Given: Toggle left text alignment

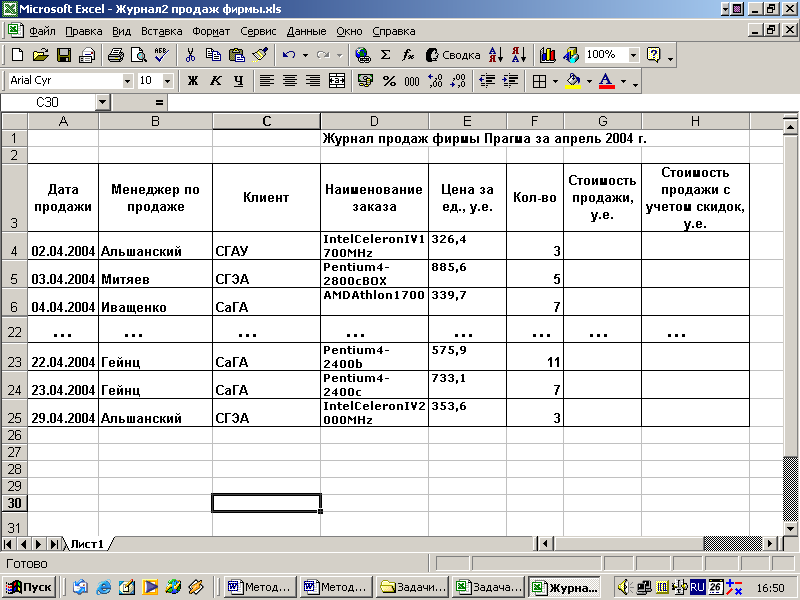Looking at the screenshot, I should (267, 81).
